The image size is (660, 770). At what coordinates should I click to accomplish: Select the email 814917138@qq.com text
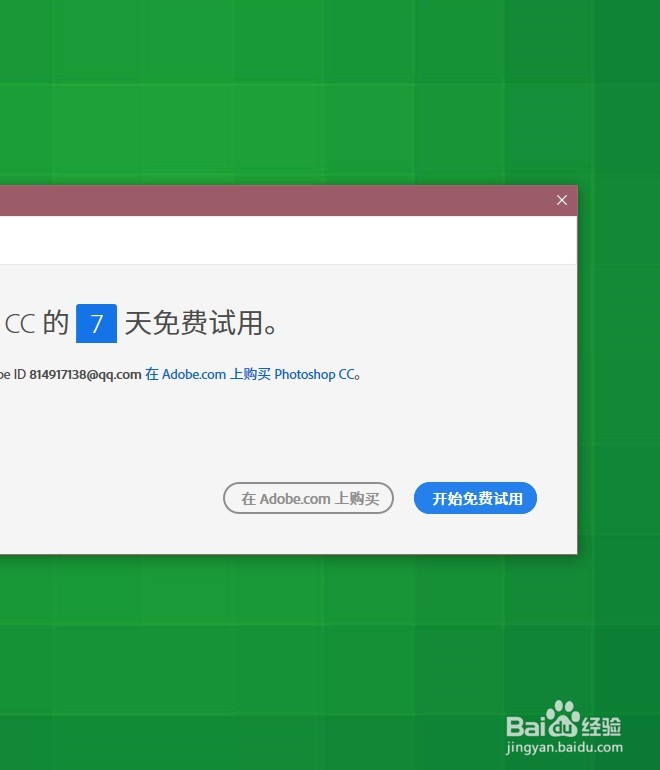[85, 374]
